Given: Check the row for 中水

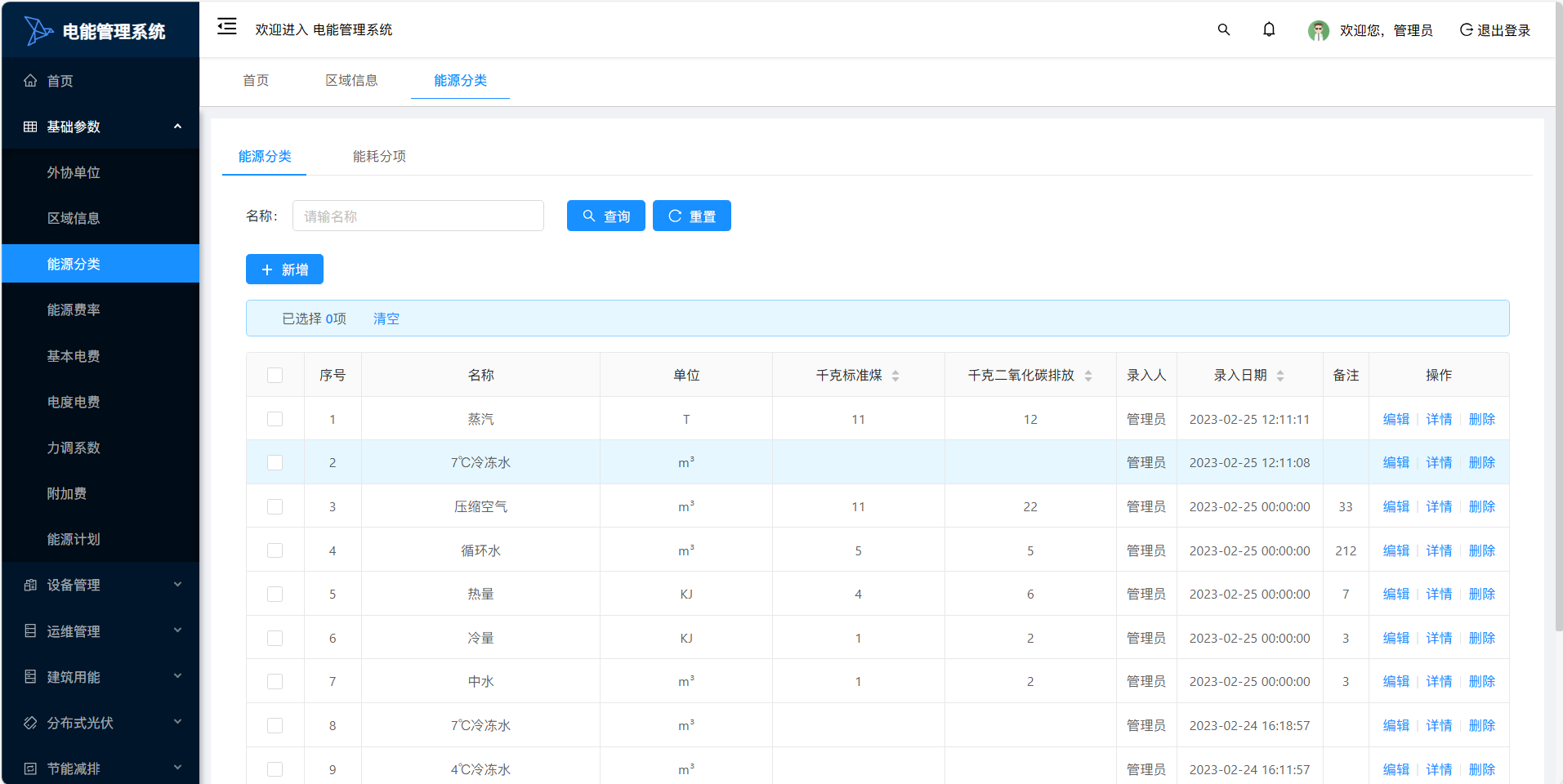Looking at the screenshot, I should tap(275, 681).
